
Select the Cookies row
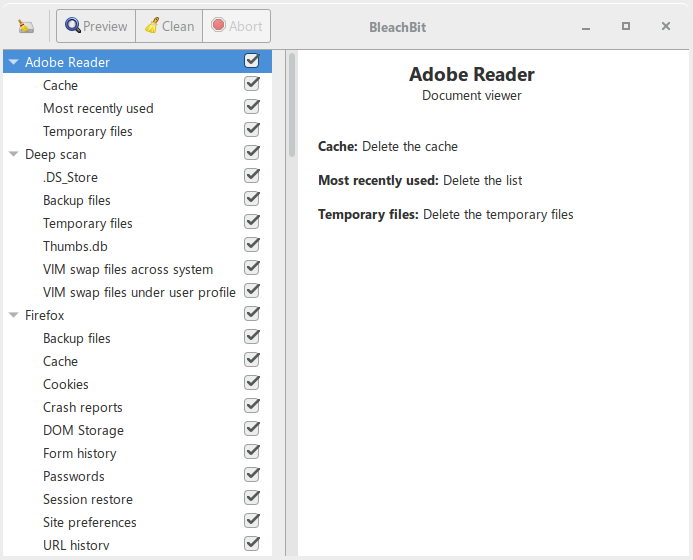click(x=137, y=383)
